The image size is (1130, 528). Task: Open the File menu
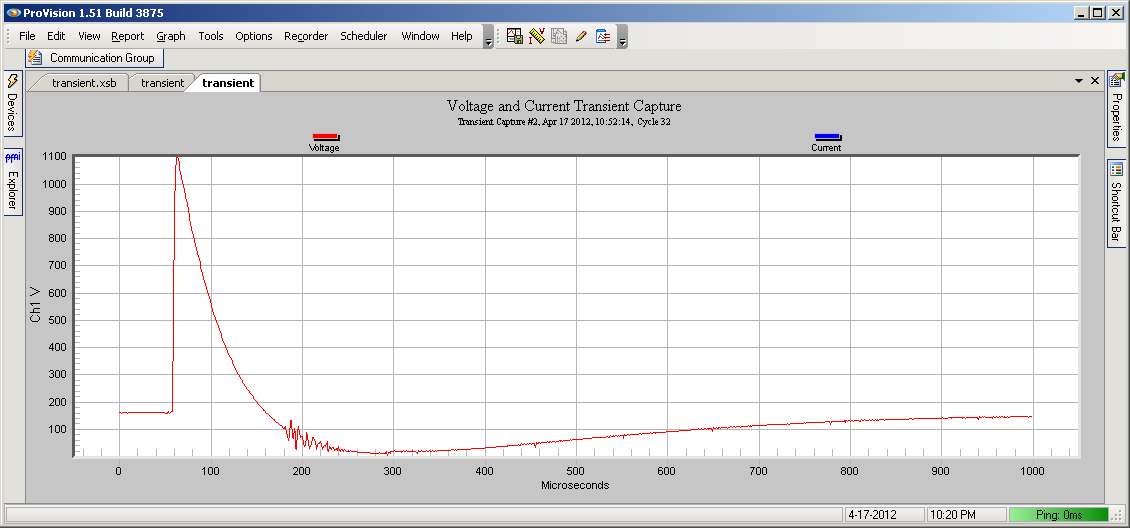27,36
